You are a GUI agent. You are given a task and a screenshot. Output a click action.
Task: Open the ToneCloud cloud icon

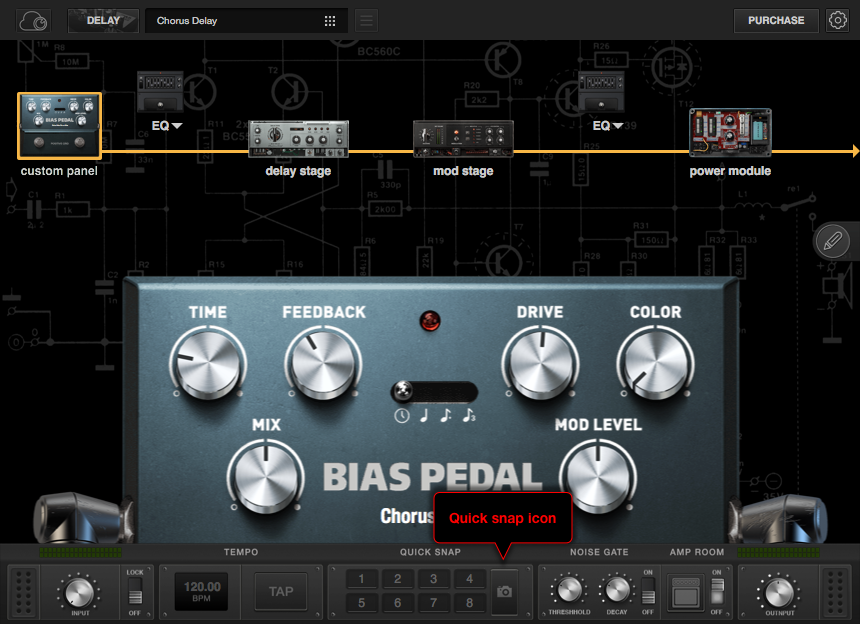tap(33, 21)
